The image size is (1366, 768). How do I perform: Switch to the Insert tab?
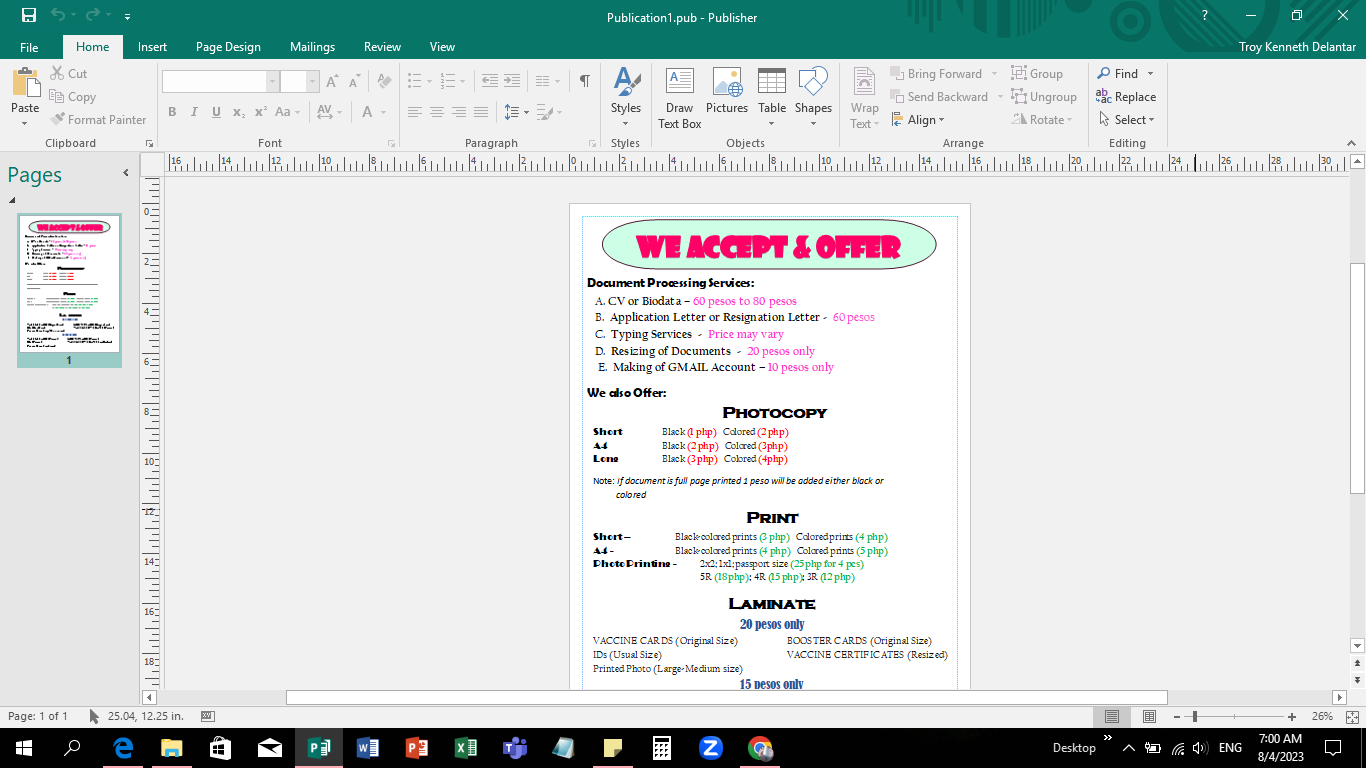[152, 47]
